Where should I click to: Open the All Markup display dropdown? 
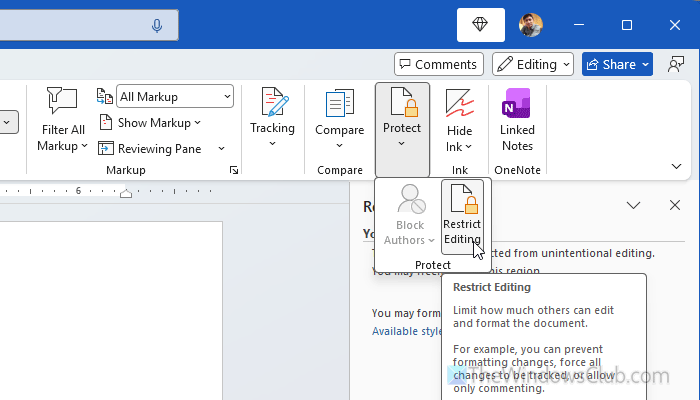pos(175,96)
